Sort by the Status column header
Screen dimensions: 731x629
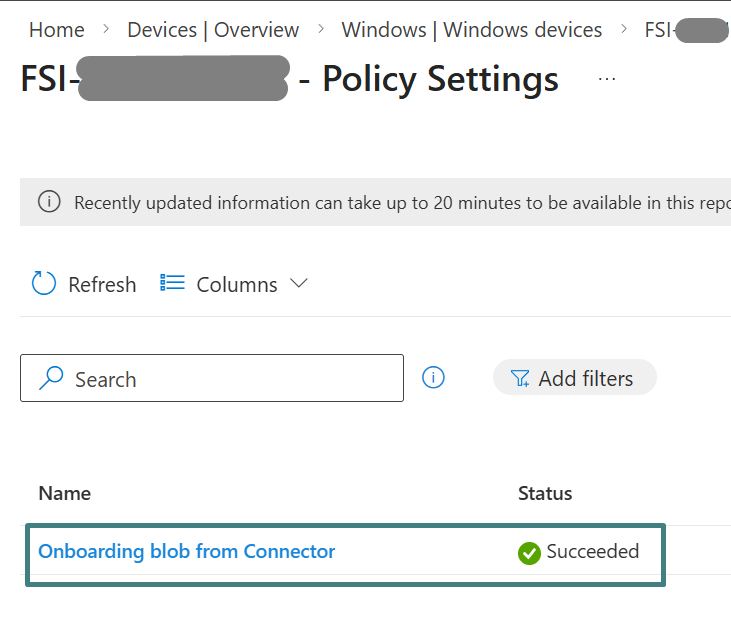(545, 493)
